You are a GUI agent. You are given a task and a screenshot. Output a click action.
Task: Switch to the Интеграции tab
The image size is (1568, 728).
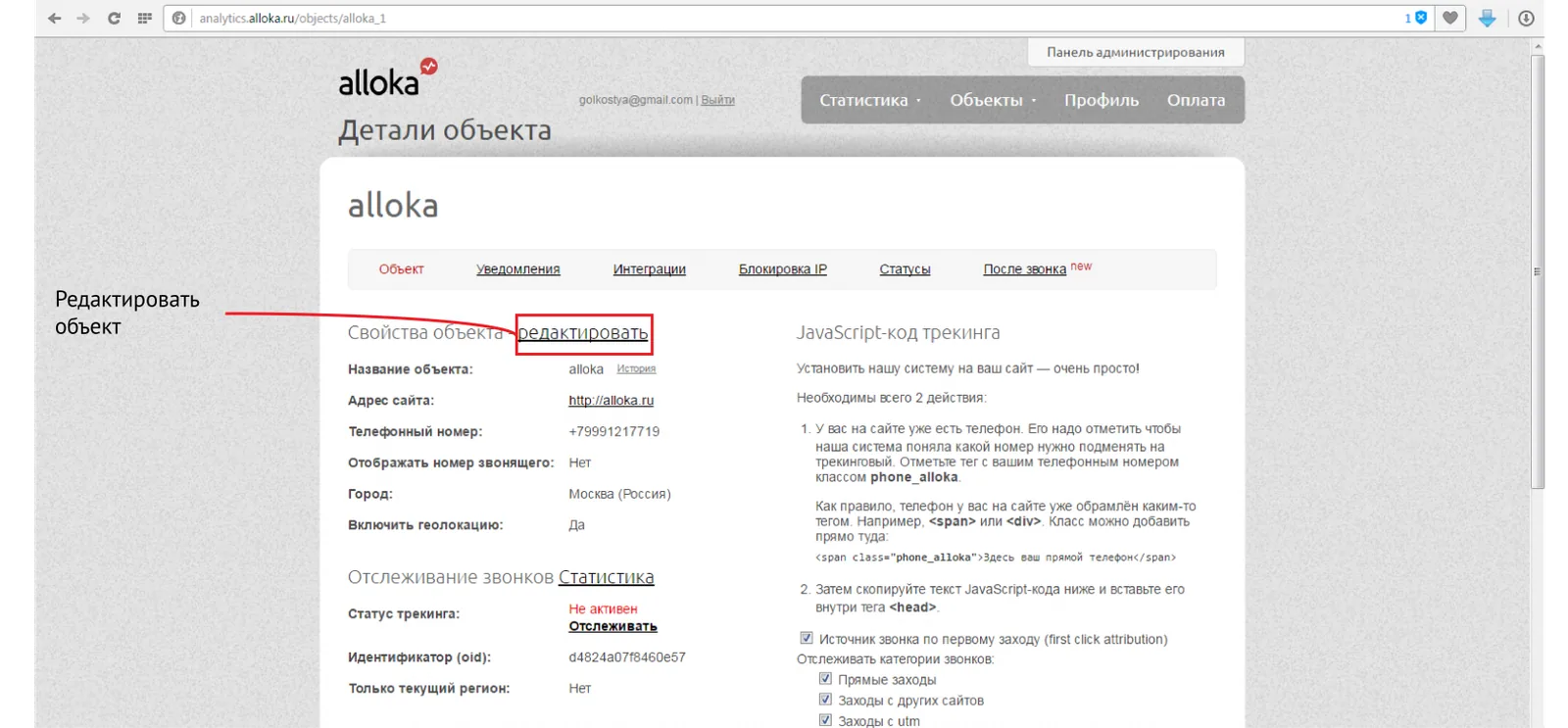(650, 268)
